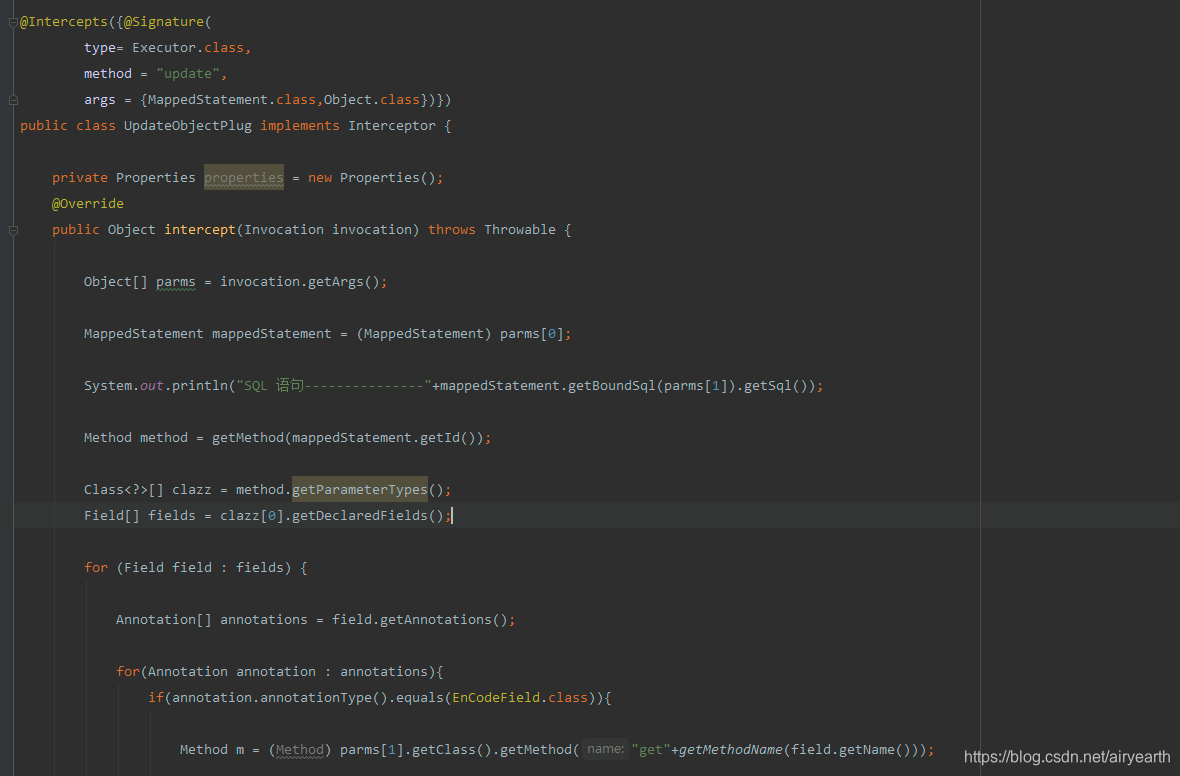The height and width of the screenshot is (776, 1180).
Task: Click the Executor class reference
Action: [x=164, y=47]
